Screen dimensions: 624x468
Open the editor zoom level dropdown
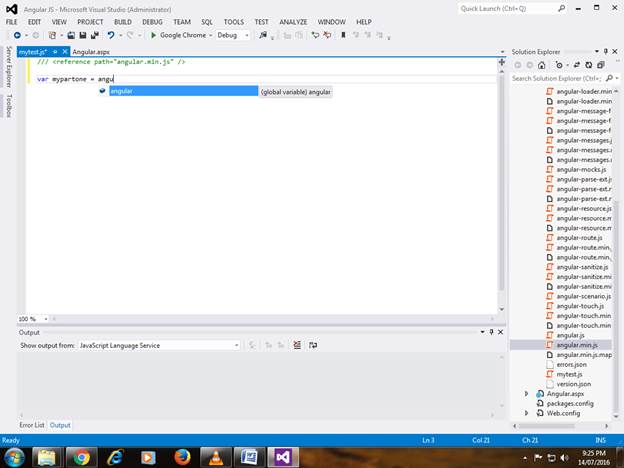coord(46,319)
